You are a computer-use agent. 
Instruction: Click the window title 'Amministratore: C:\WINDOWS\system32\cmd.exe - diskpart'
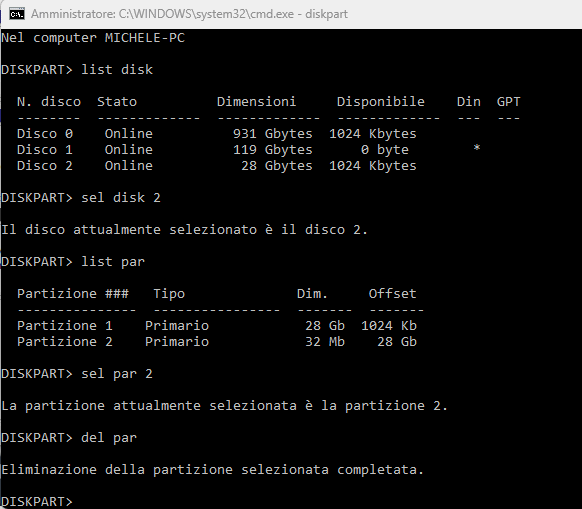[189, 14]
